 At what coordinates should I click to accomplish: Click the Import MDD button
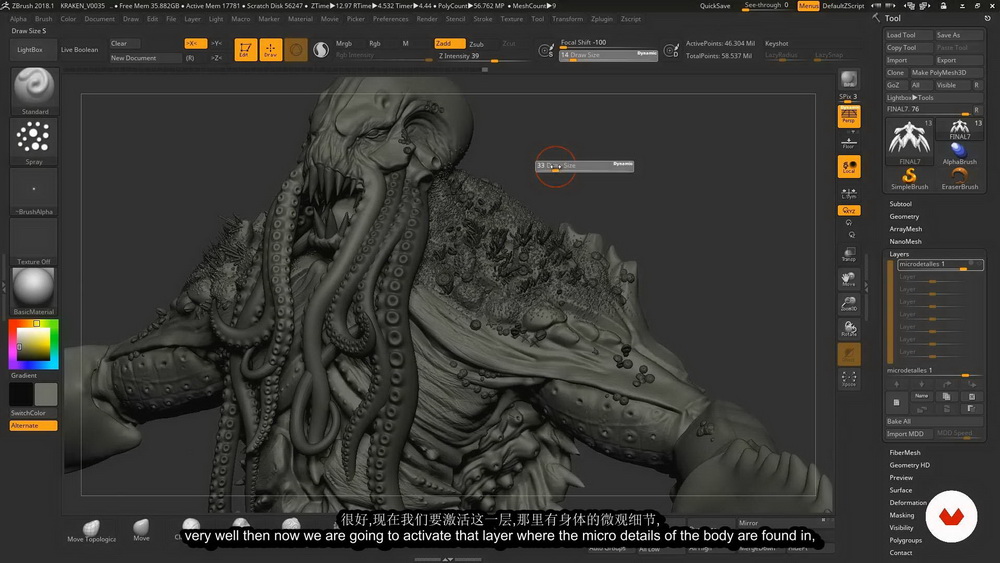[x=908, y=434]
